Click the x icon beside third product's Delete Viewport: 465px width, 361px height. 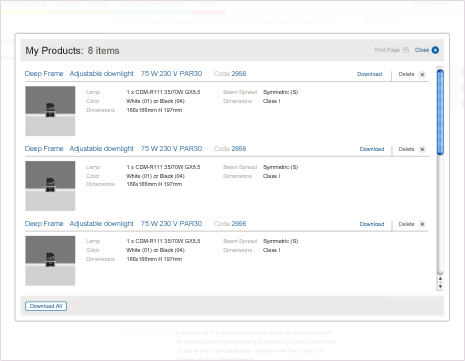[x=422, y=224]
